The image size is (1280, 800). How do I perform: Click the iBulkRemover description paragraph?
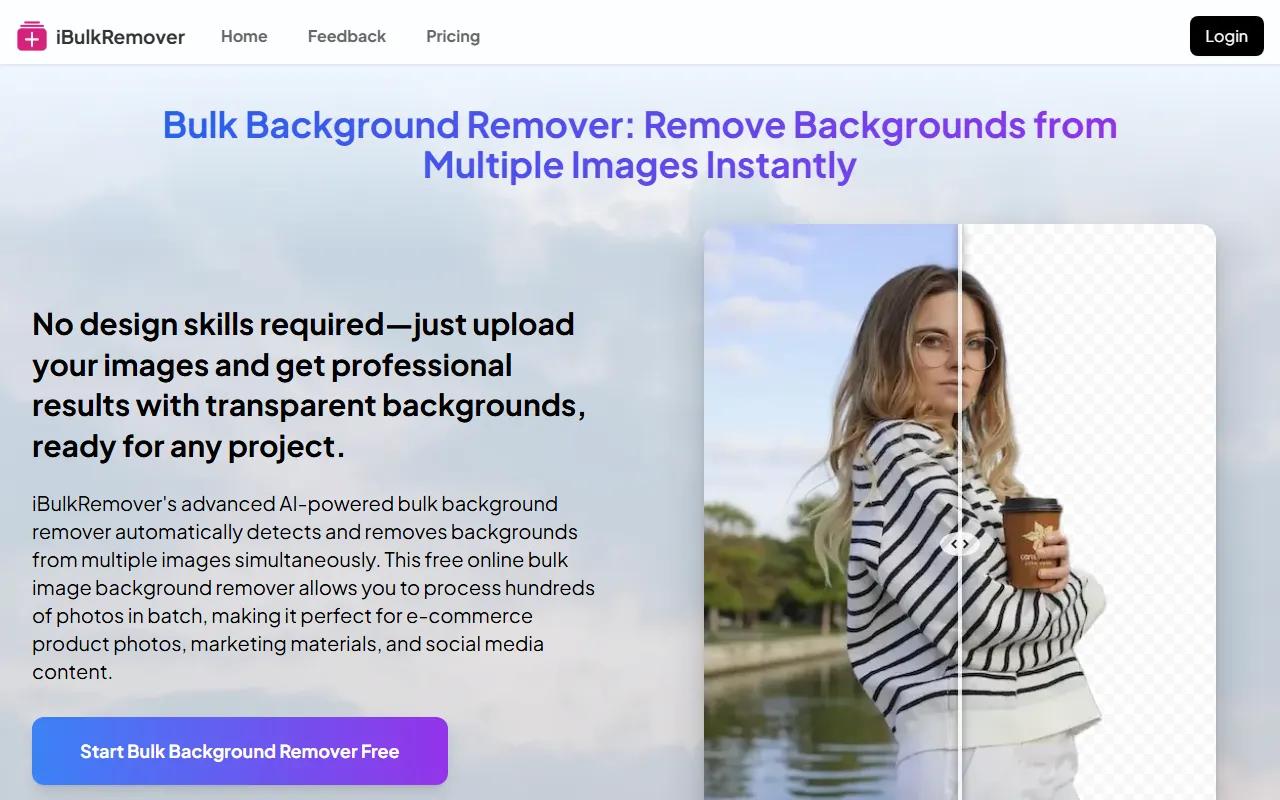point(313,587)
